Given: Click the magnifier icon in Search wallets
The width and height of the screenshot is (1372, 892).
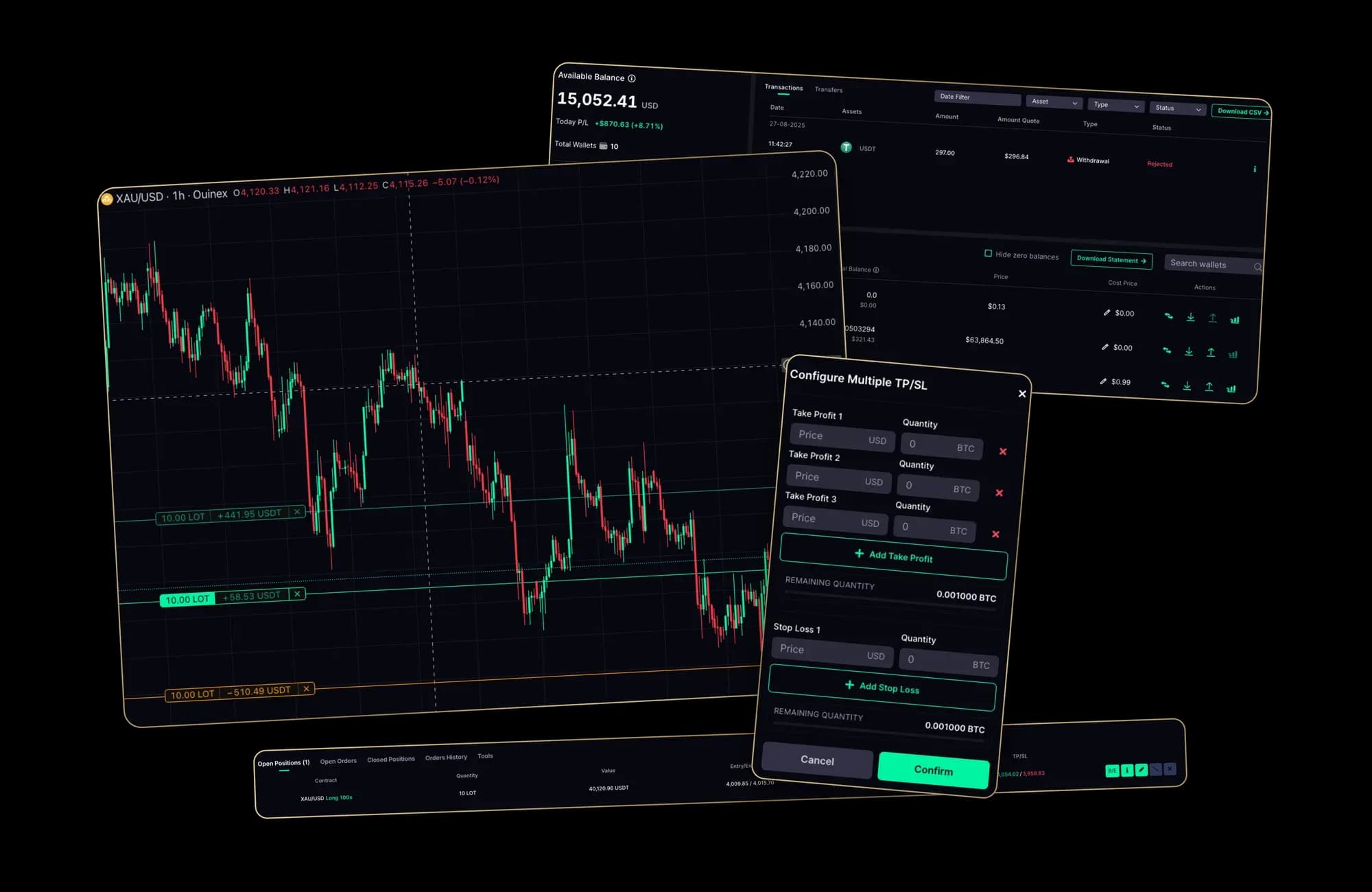Looking at the screenshot, I should pyautogui.click(x=1258, y=267).
